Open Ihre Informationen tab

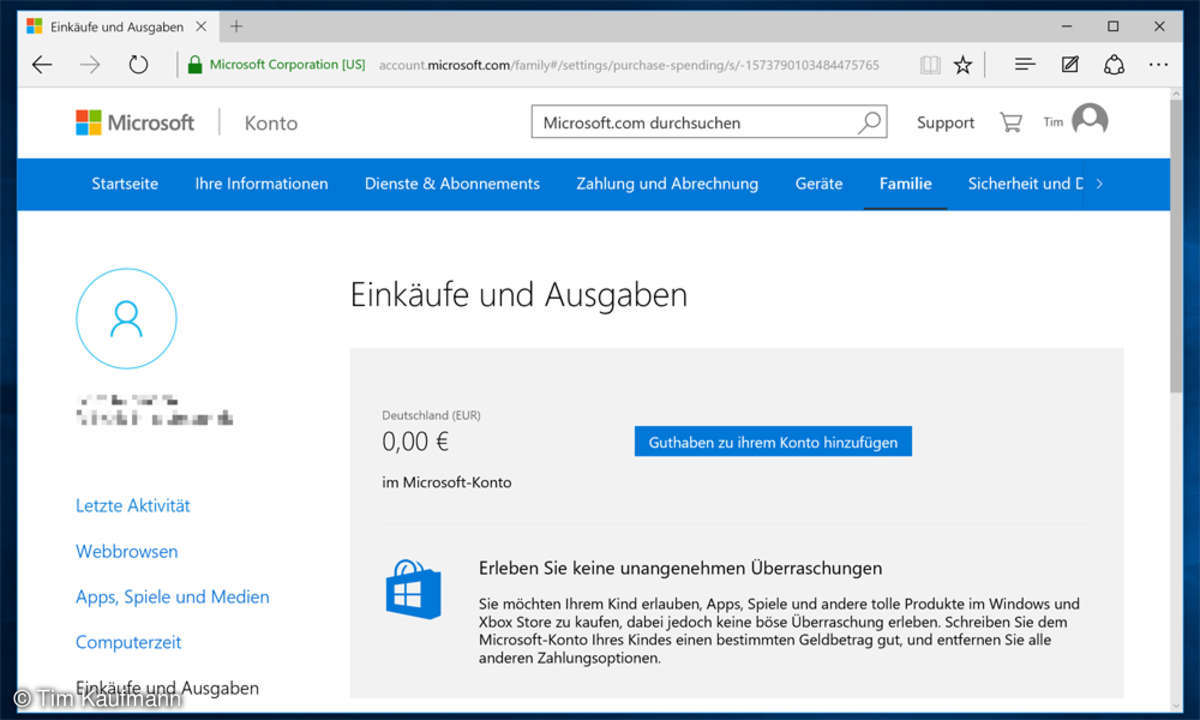coord(261,184)
